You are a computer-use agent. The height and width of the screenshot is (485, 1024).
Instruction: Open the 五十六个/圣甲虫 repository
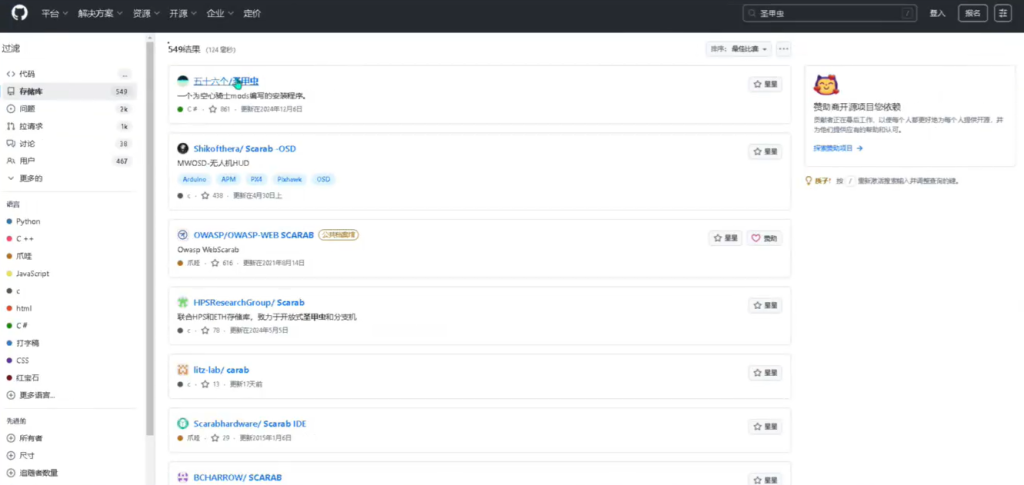(226, 82)
